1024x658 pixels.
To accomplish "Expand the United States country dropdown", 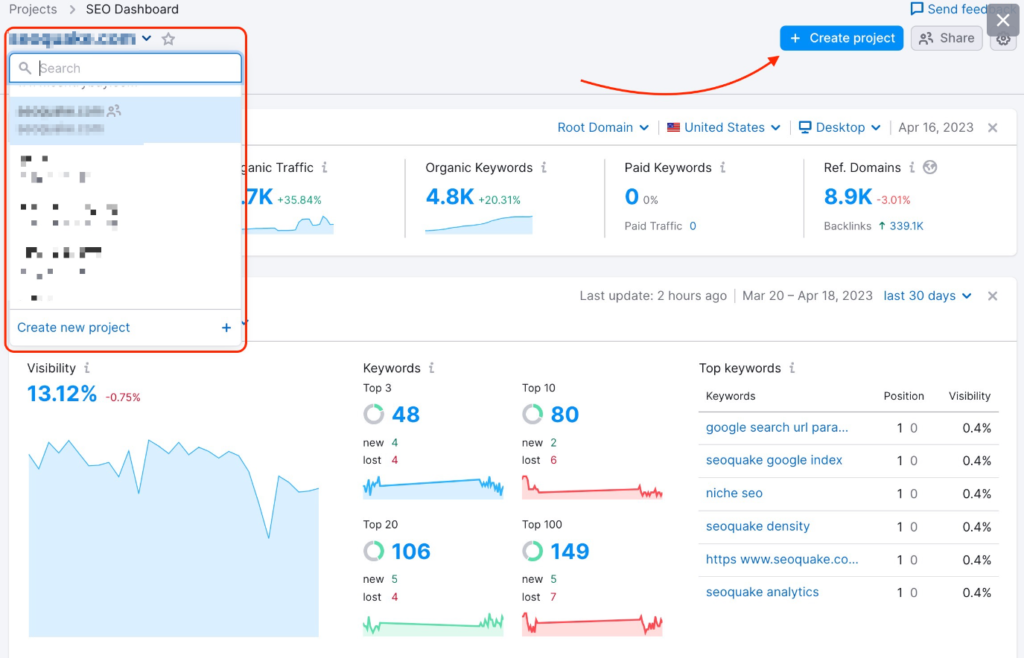I will tap(722, 128).
